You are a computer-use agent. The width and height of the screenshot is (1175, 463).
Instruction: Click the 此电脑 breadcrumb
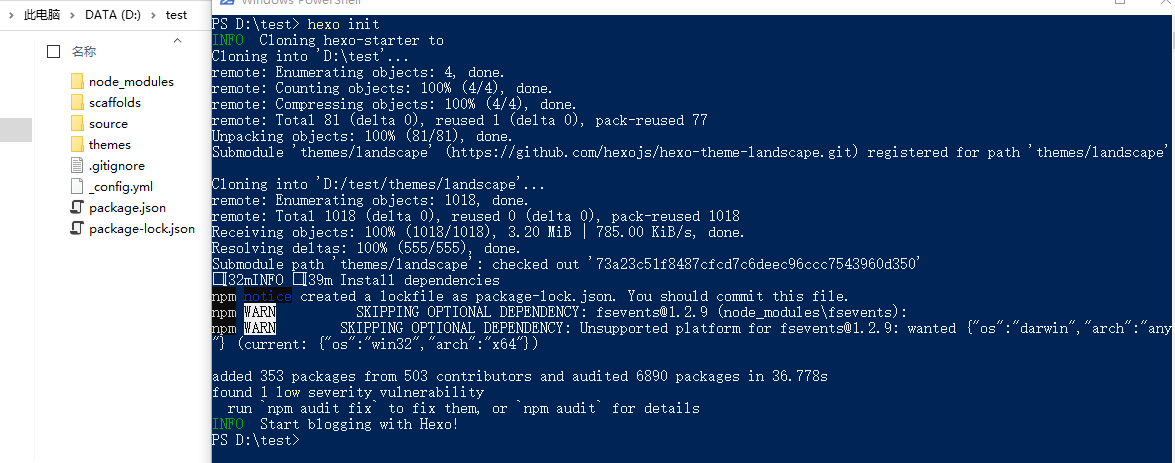(x=42, y=15)
